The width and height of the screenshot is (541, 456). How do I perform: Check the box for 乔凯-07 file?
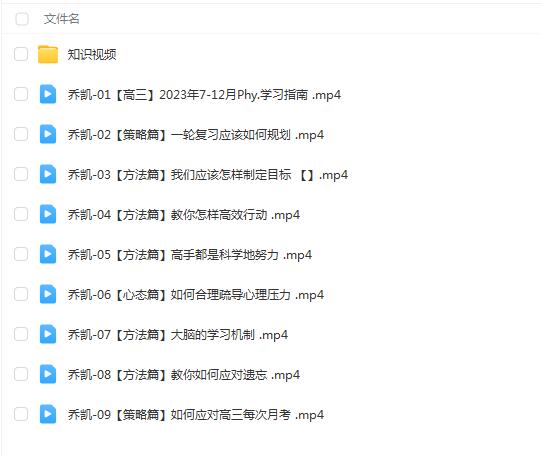(x=21, y=334)
